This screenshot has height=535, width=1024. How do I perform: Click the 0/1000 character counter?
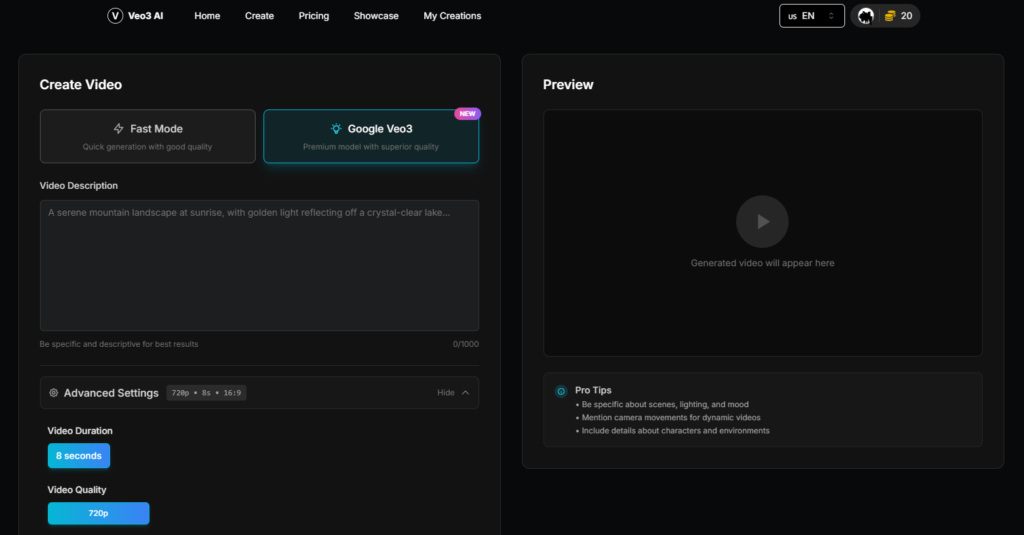click(x=466, y=344)
